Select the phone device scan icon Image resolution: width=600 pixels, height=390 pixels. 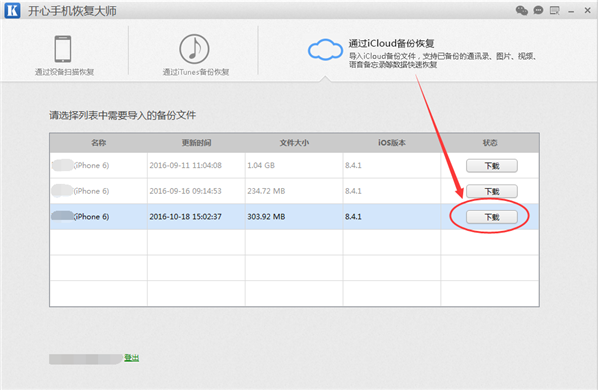(x=63, y=49)
